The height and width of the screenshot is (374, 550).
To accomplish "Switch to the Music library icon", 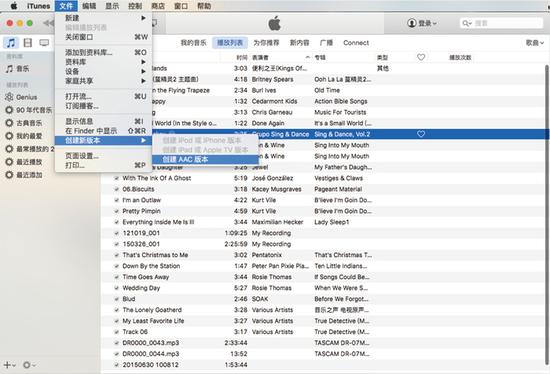I will tap(11, 43).
